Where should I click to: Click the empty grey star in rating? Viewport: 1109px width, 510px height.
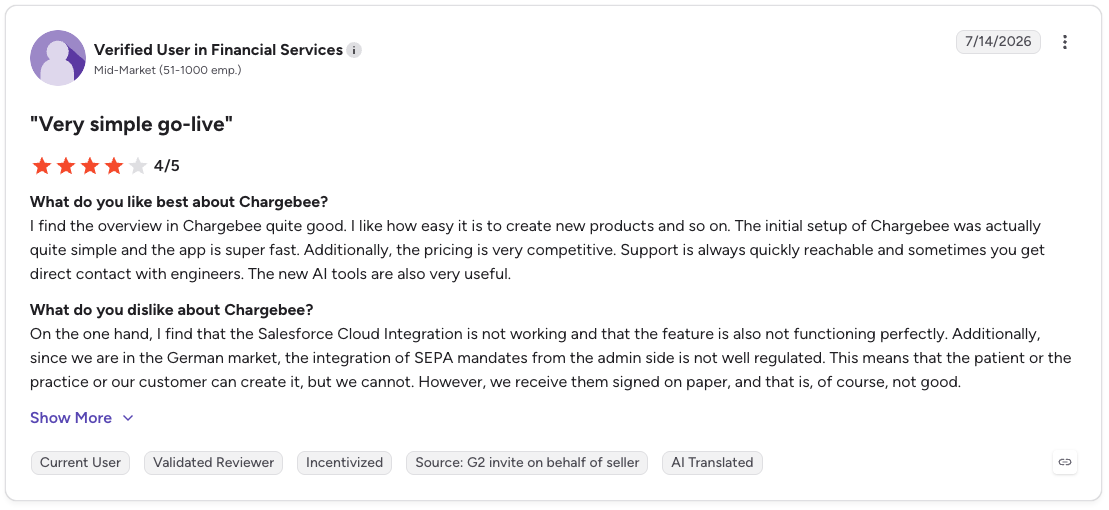coord(138,166)
